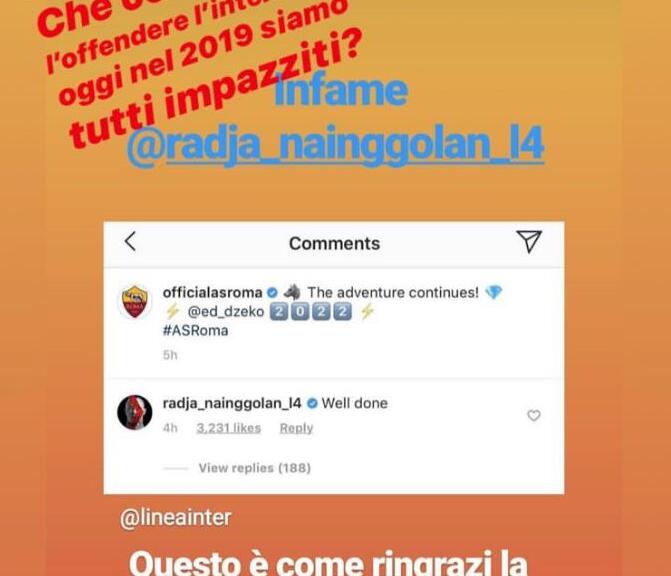Tap the blue diamond emoji in caption
Viewport: 671px width, 576px height.
pyautogui.click(x=493, y=293)
